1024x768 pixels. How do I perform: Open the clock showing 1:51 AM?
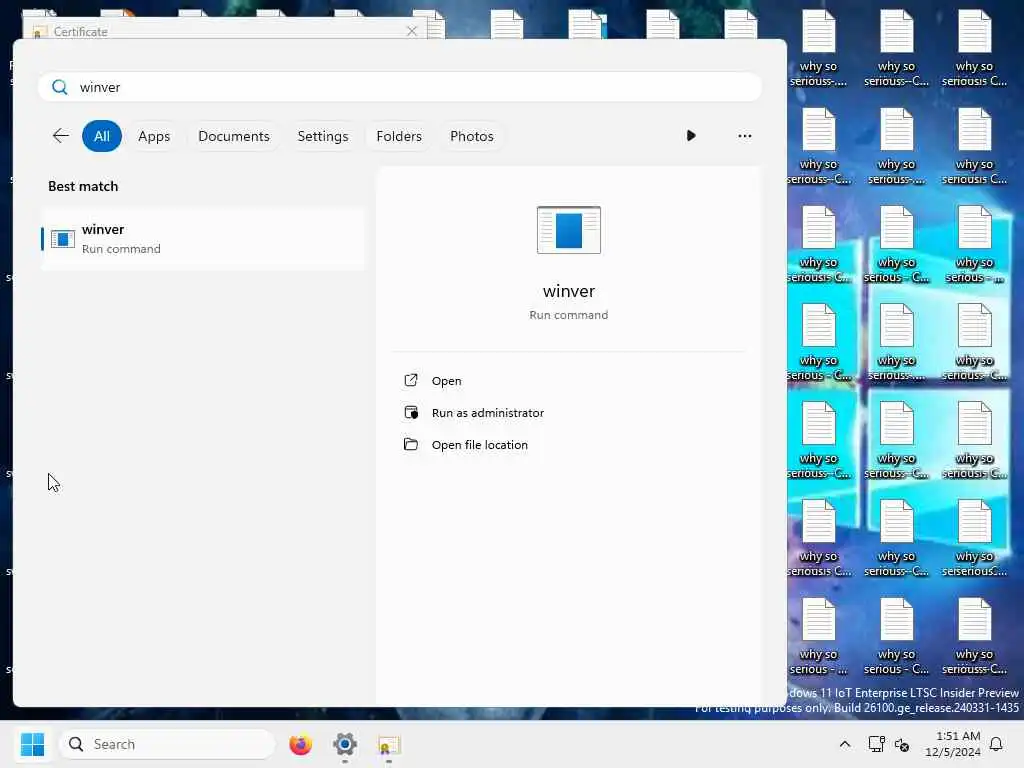tap(953, 744)
